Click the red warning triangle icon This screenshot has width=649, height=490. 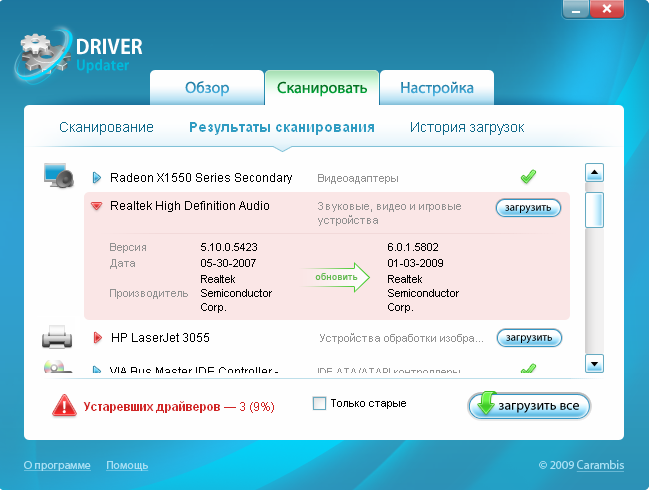tap(65, 405)
